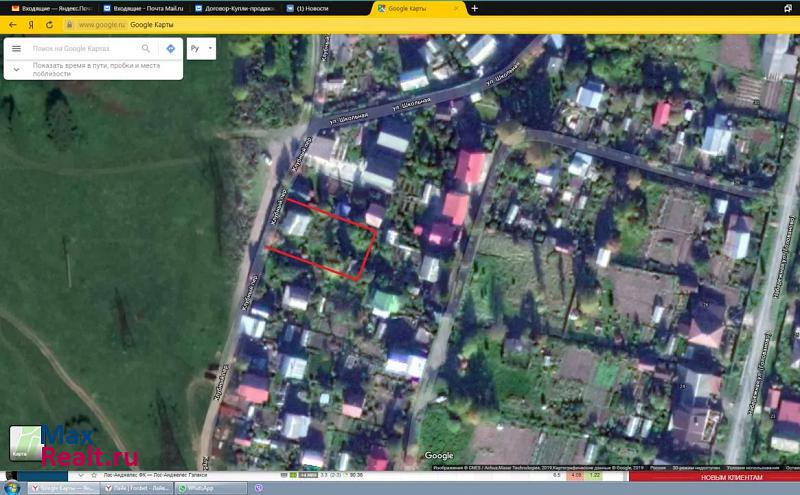800x495 pixels.
Task: Open the 'Ру' language dropdown
Action: click(201, 48)
